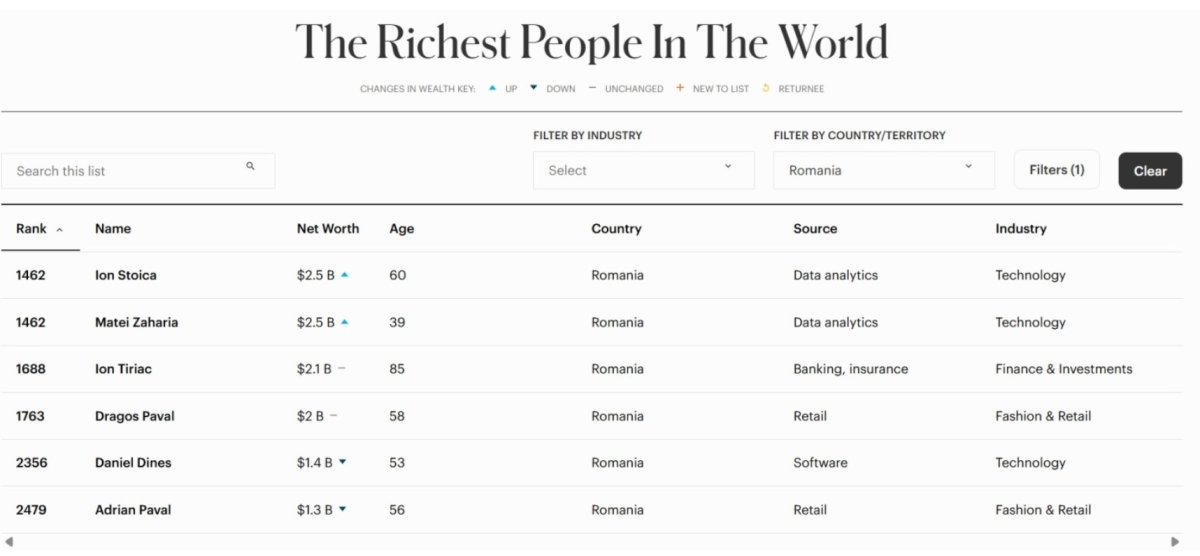Click down arrow next to Daniel Dines' net worth

coord(342,462)
